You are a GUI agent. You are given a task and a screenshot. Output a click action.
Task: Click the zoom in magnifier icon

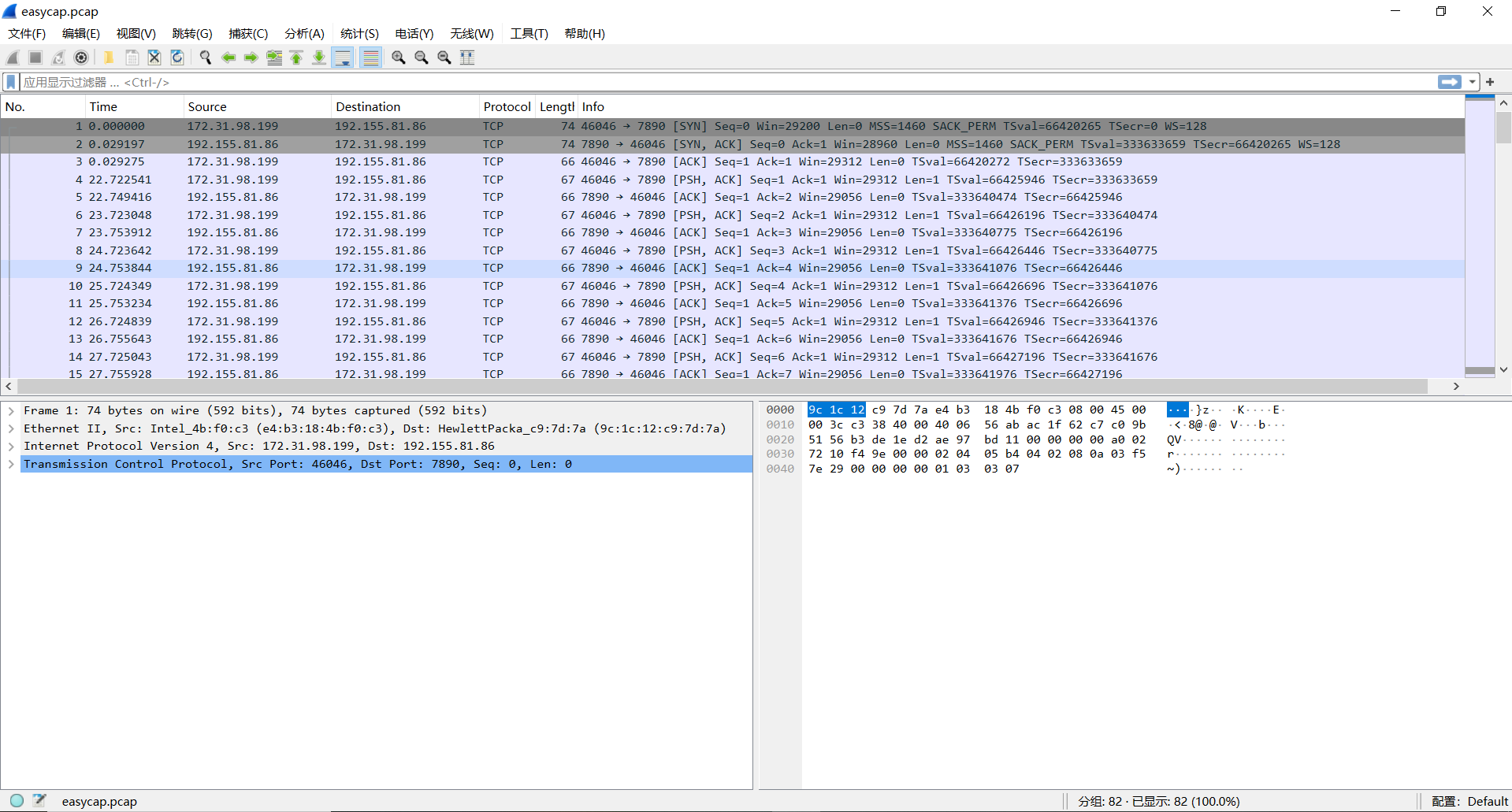[399, 57]
